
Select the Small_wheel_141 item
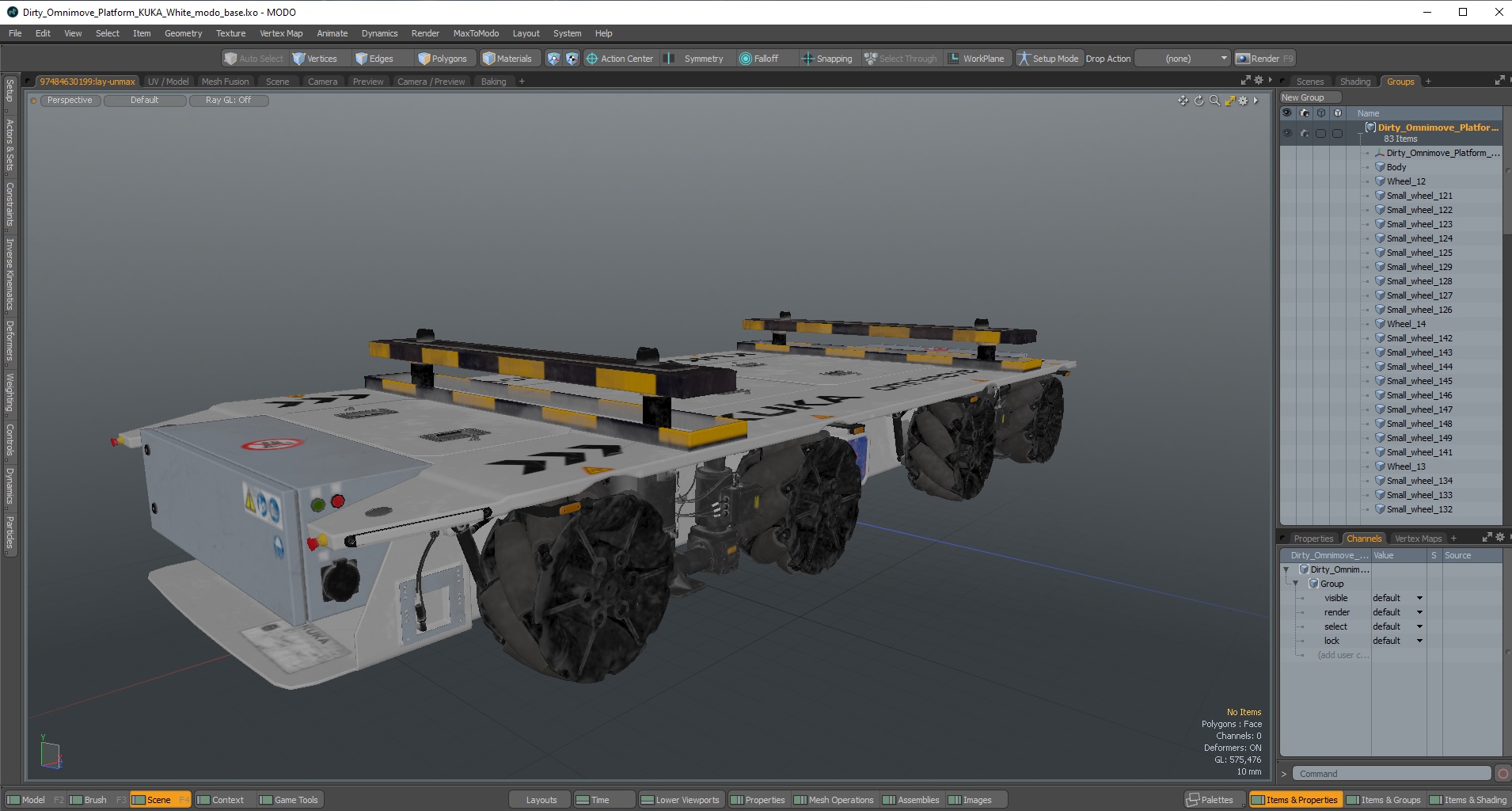click(x=1419, y=452)
